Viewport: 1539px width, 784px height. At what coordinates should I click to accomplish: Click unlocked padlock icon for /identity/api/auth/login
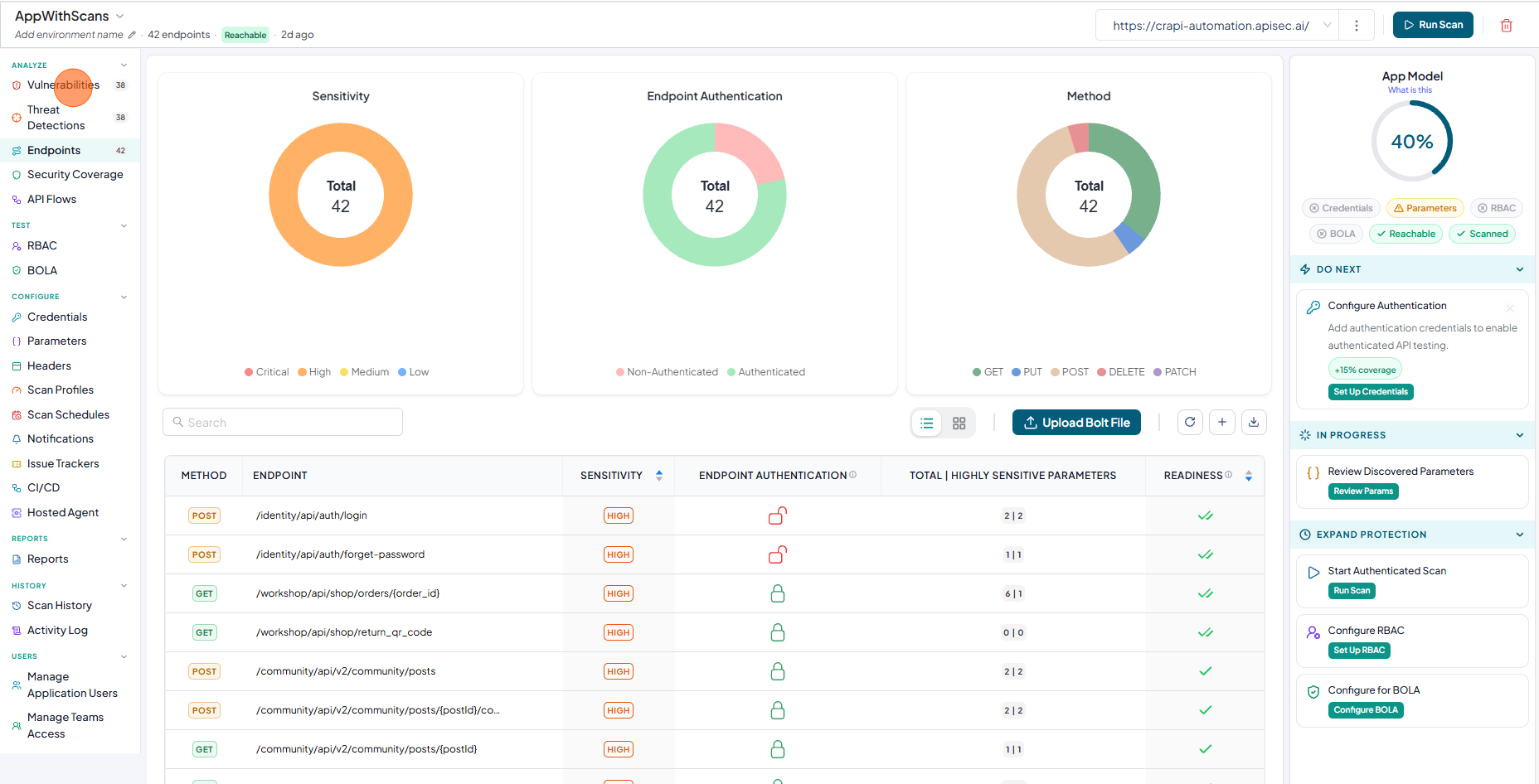(777, 515)
